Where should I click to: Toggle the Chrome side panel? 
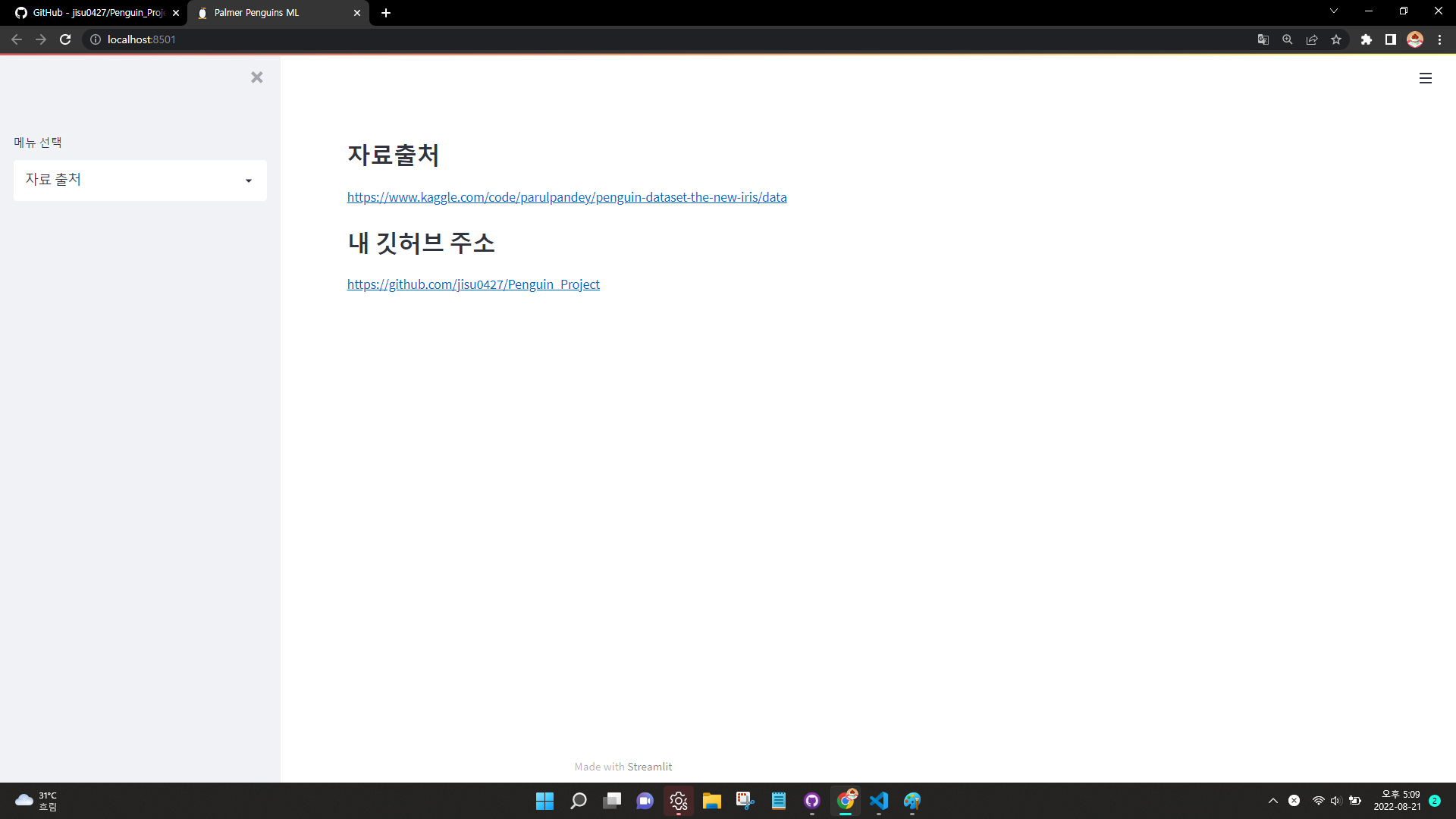point(1391,39)
